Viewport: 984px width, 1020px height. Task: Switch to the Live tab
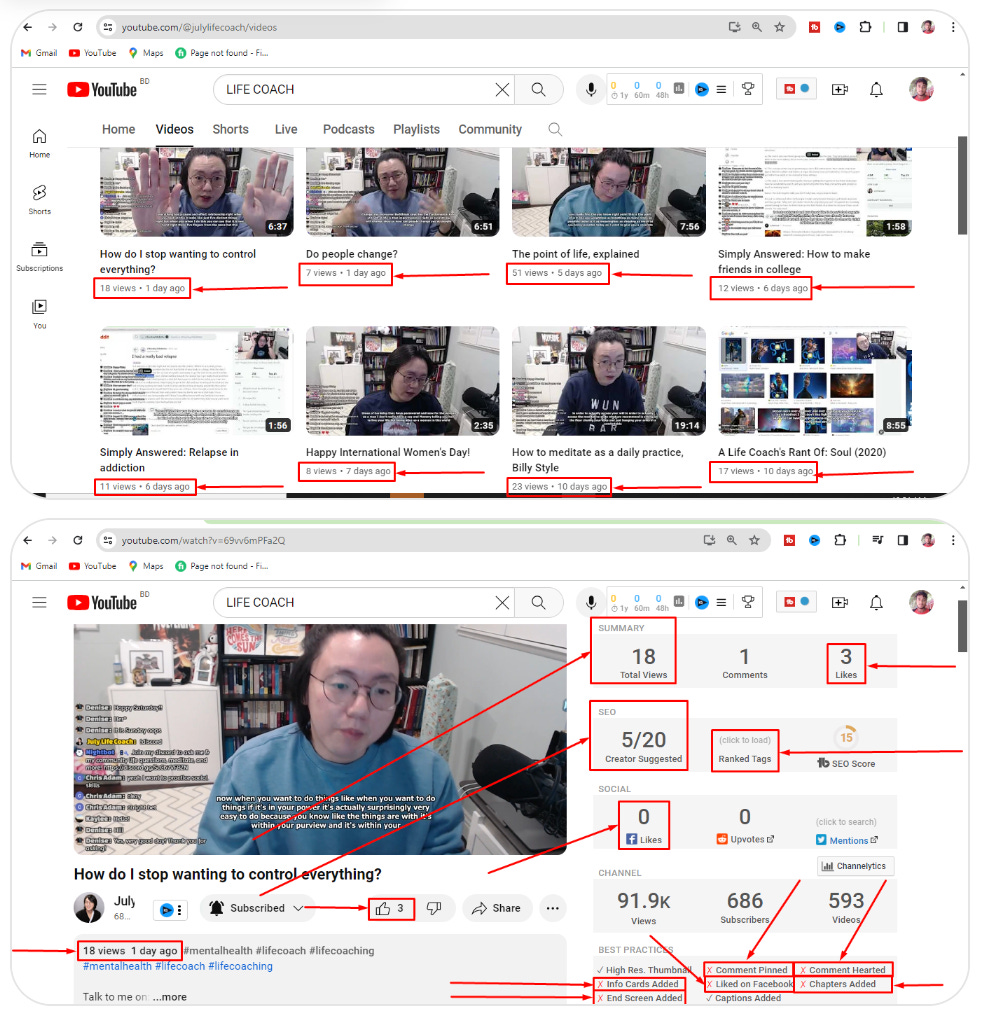click(x=286, y=129)
